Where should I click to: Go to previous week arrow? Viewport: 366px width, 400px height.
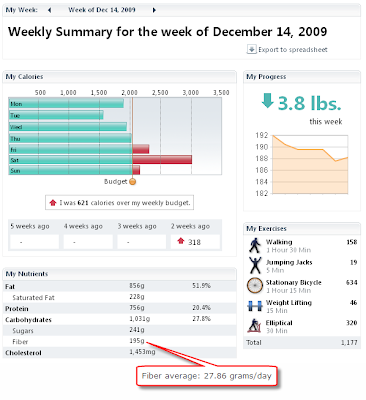tap(49, 10)
